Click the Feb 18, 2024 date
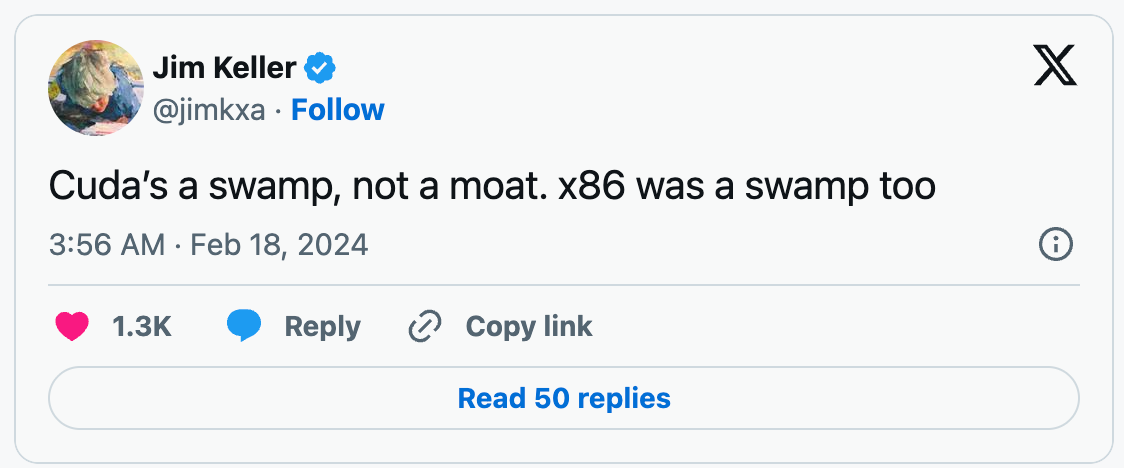The width and height of the screenshot is (1124, 468). pyautogui.click(x=279, y=244)
